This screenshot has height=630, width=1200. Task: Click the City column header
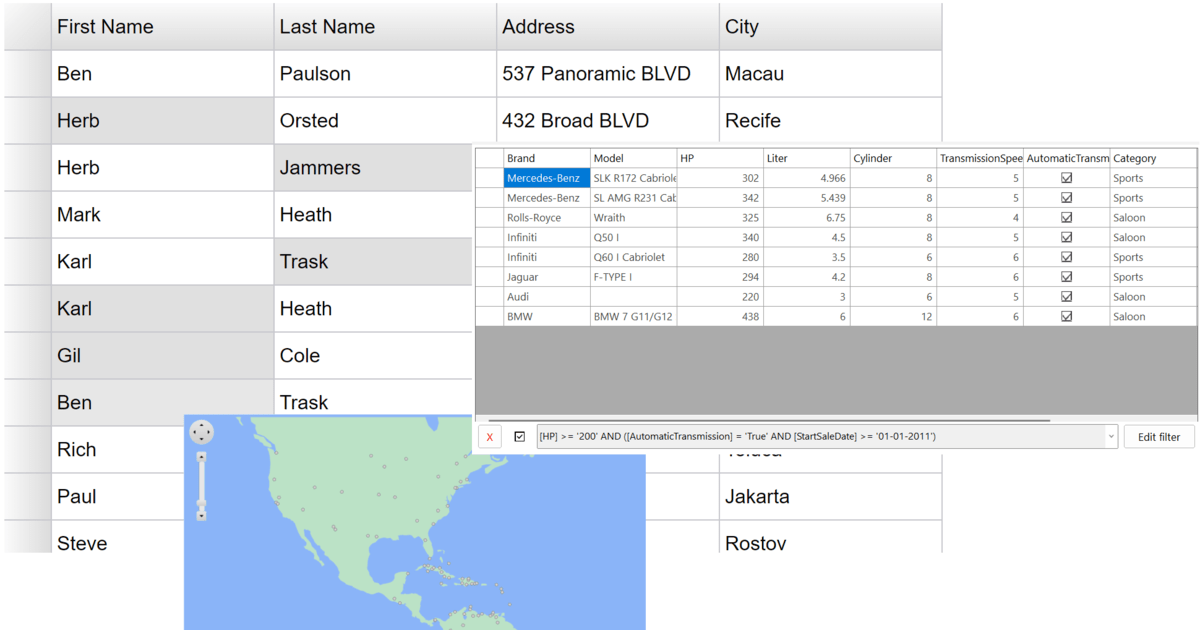[x=829, y=27]
